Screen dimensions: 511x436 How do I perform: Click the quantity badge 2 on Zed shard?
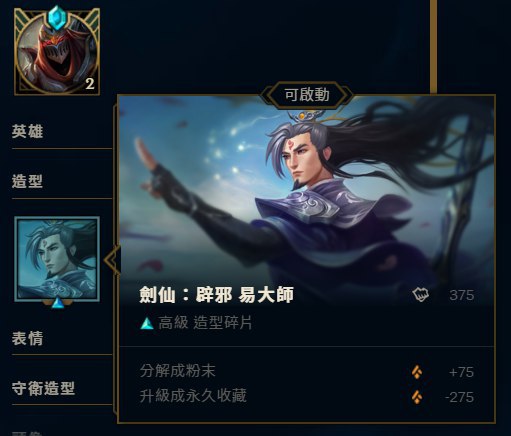(x=90, y=84)
